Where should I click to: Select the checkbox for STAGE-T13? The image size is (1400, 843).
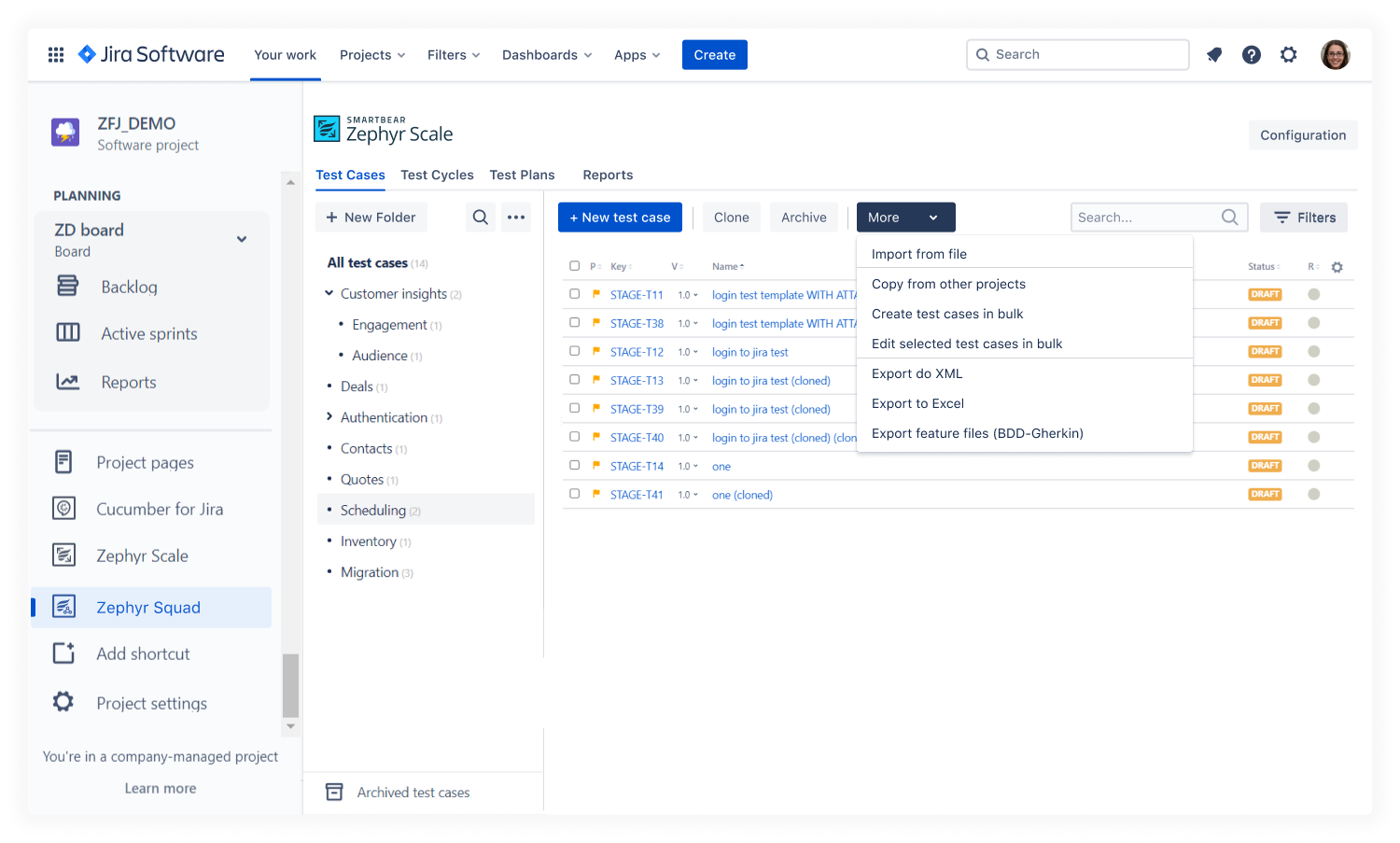(x=575, y=380)
